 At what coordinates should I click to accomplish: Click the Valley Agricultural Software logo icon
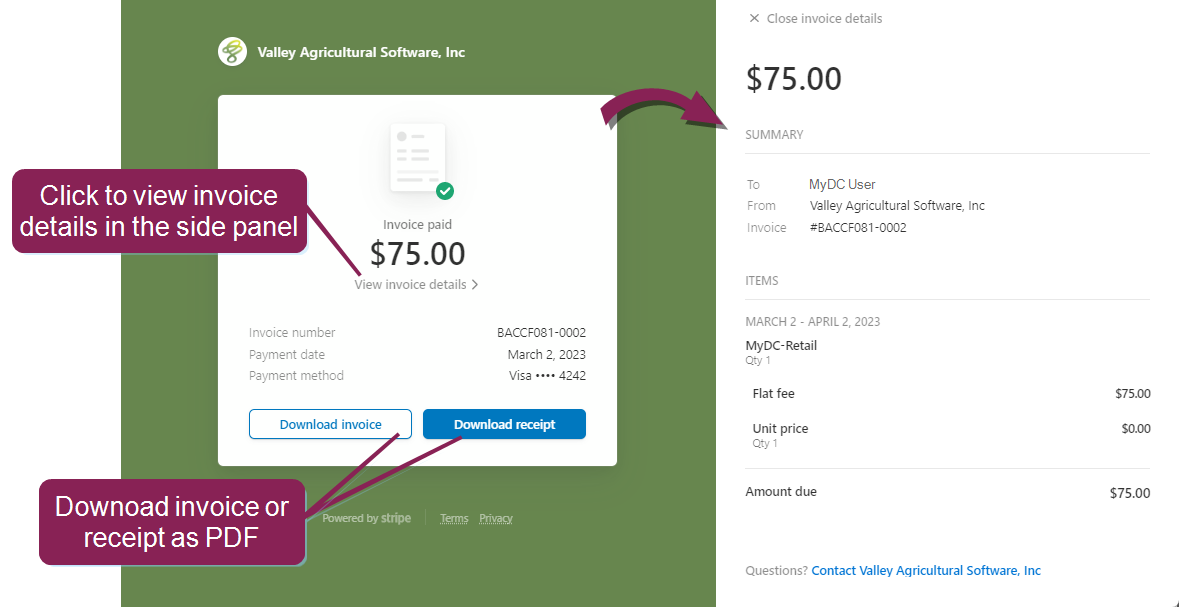pos(232,52)
